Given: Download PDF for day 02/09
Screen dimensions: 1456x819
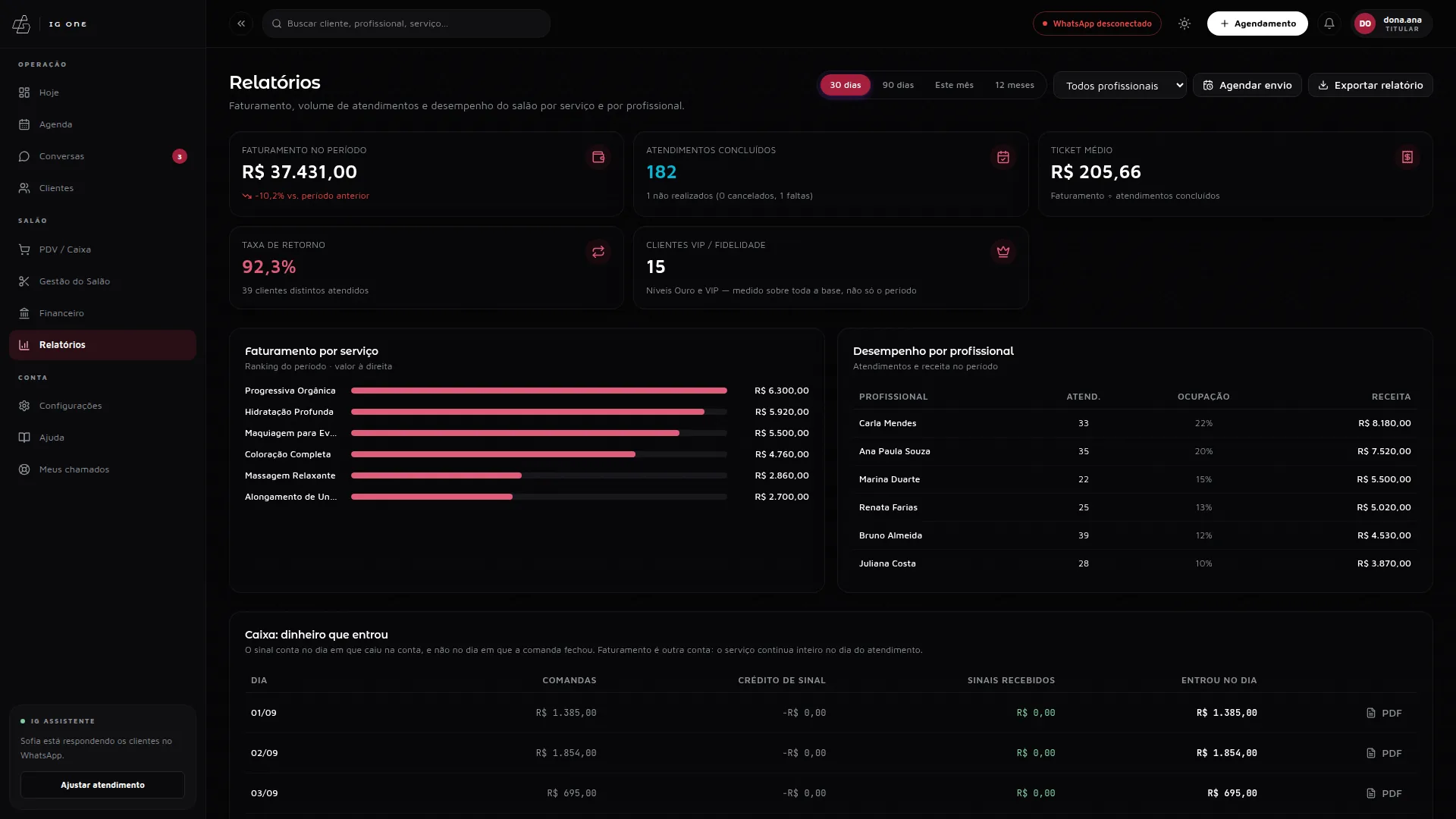Looking at the screenshot, I should [x=1384, y=753].
